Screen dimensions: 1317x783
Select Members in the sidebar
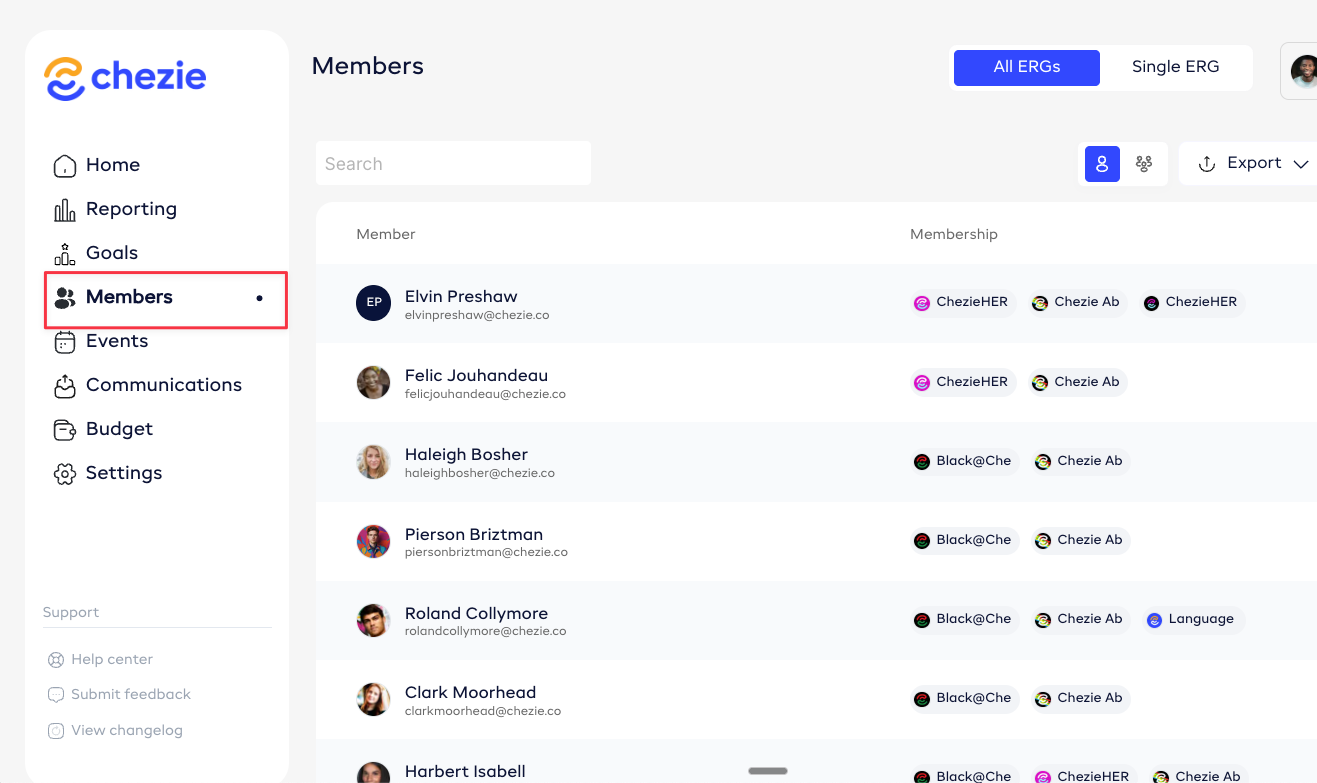coord(129,297)
